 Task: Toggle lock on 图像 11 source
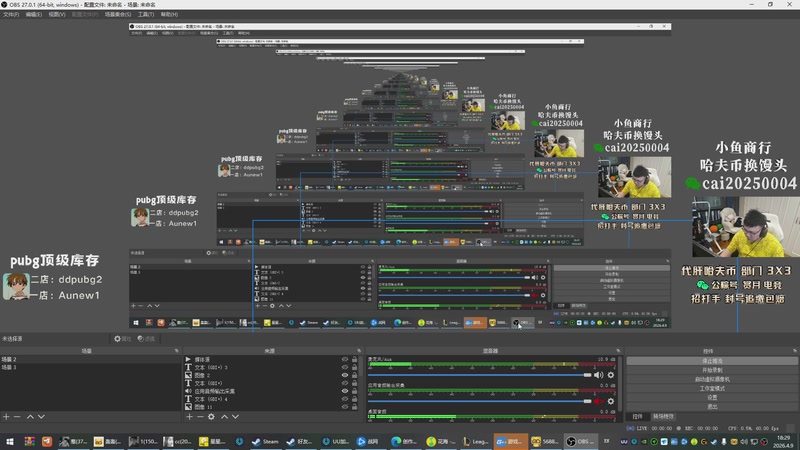pos(355,407)
